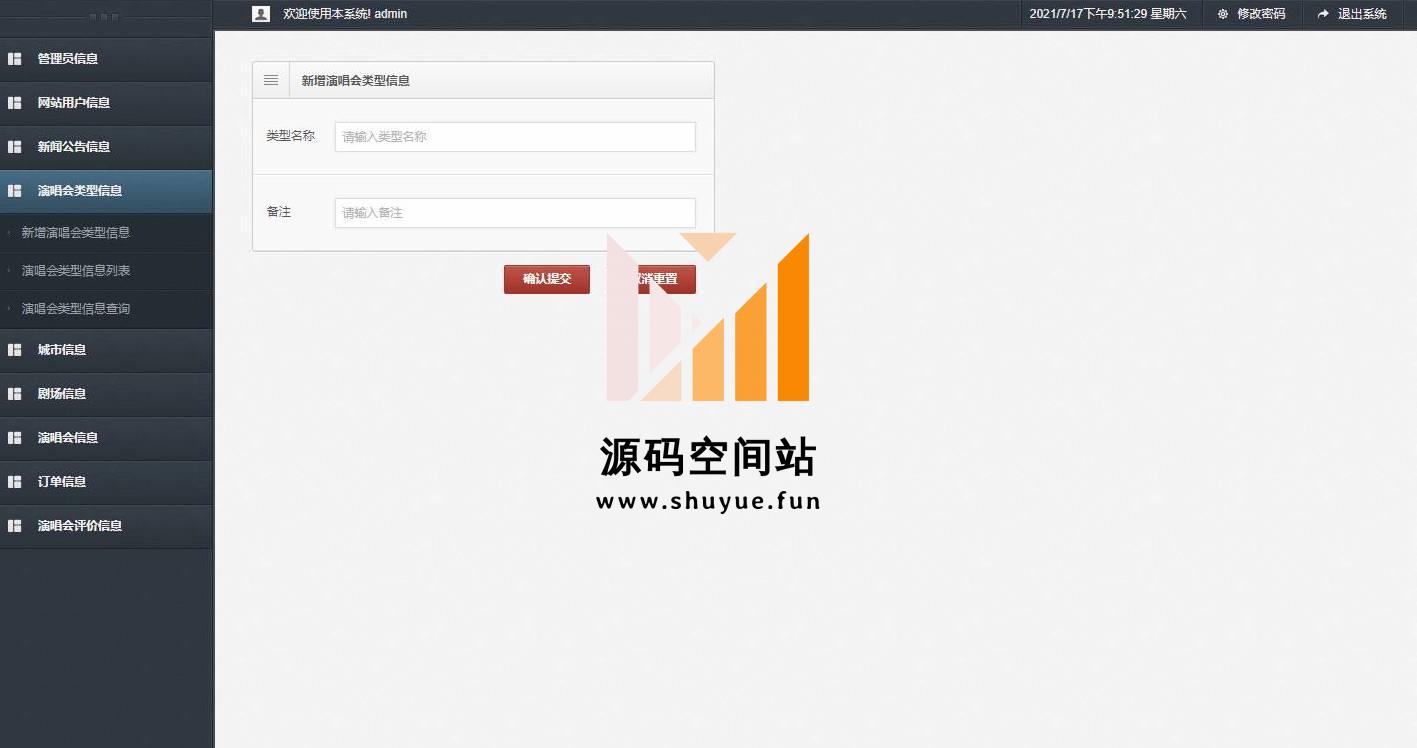The height and width of the screenshot is (748, 1417).
Task: Expand the 演唱会信息 sidebar menu
Action: 68,438
